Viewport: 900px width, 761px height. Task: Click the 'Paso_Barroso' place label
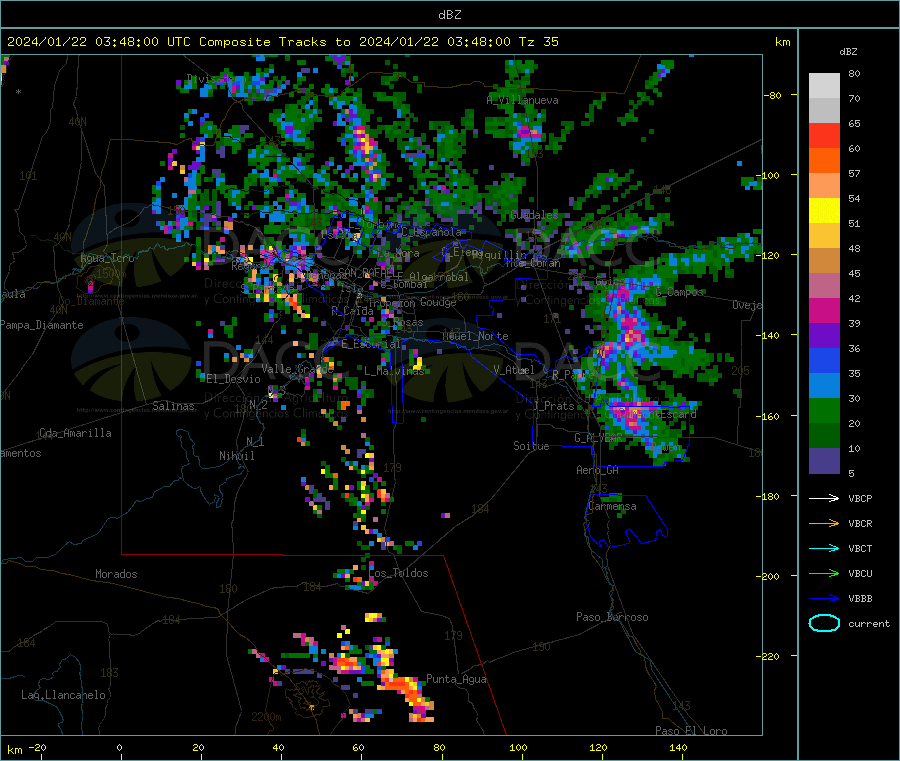point(612,617)
